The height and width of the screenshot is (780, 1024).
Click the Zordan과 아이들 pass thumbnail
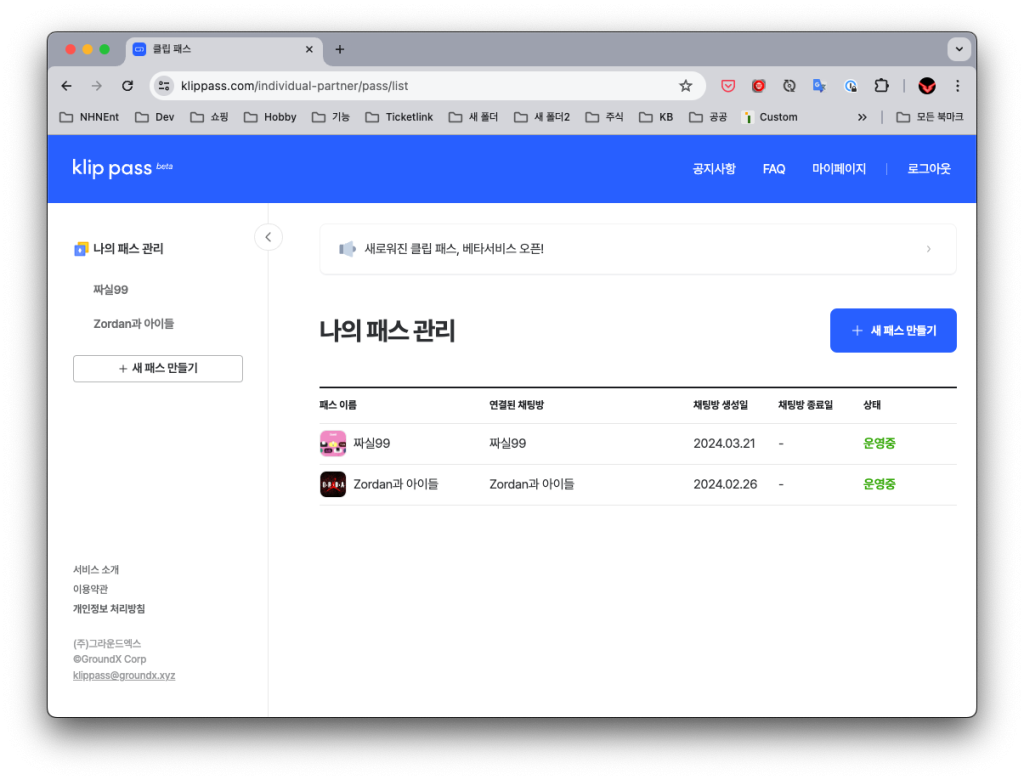pos(332,484)
